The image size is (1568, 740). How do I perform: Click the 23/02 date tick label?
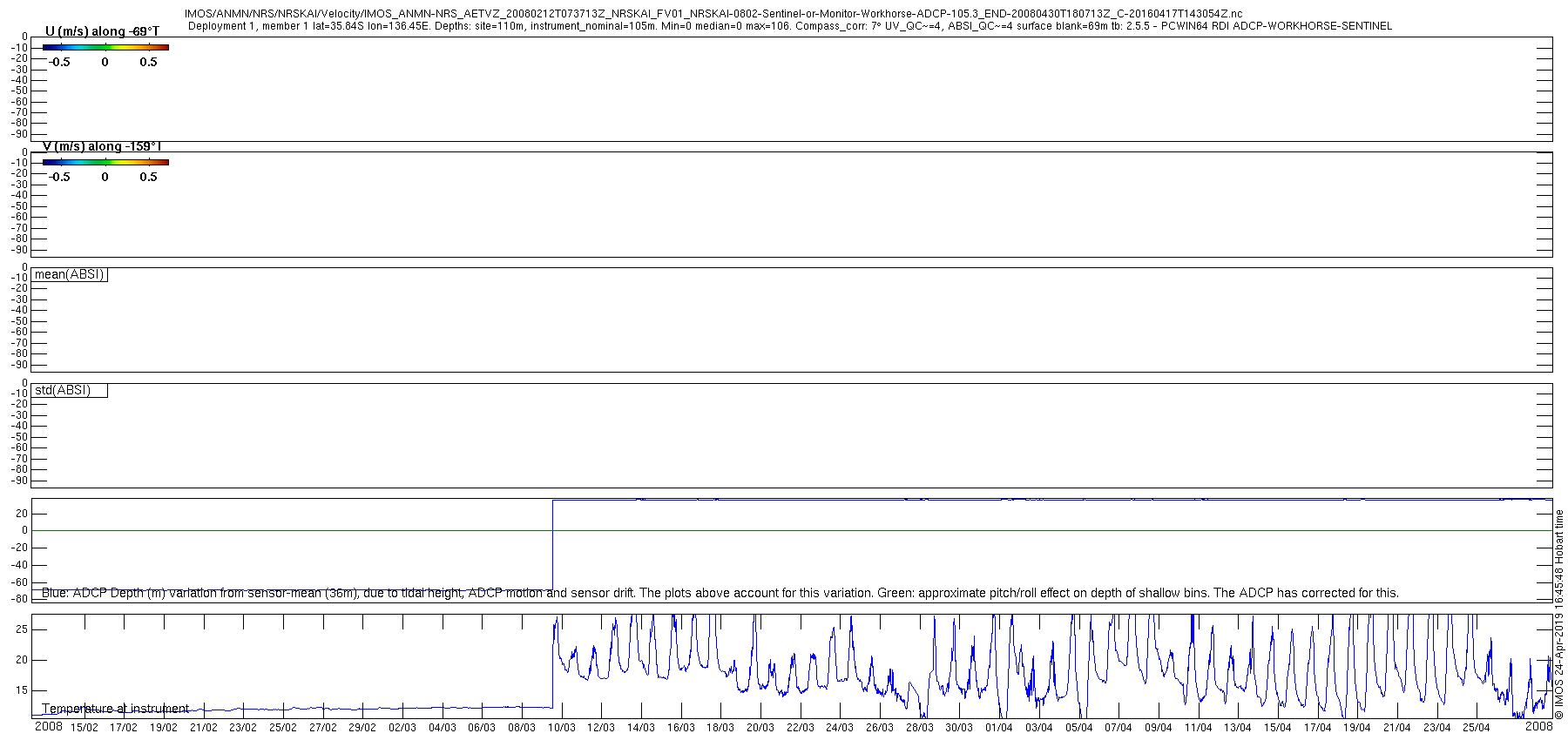pos(243,728)
